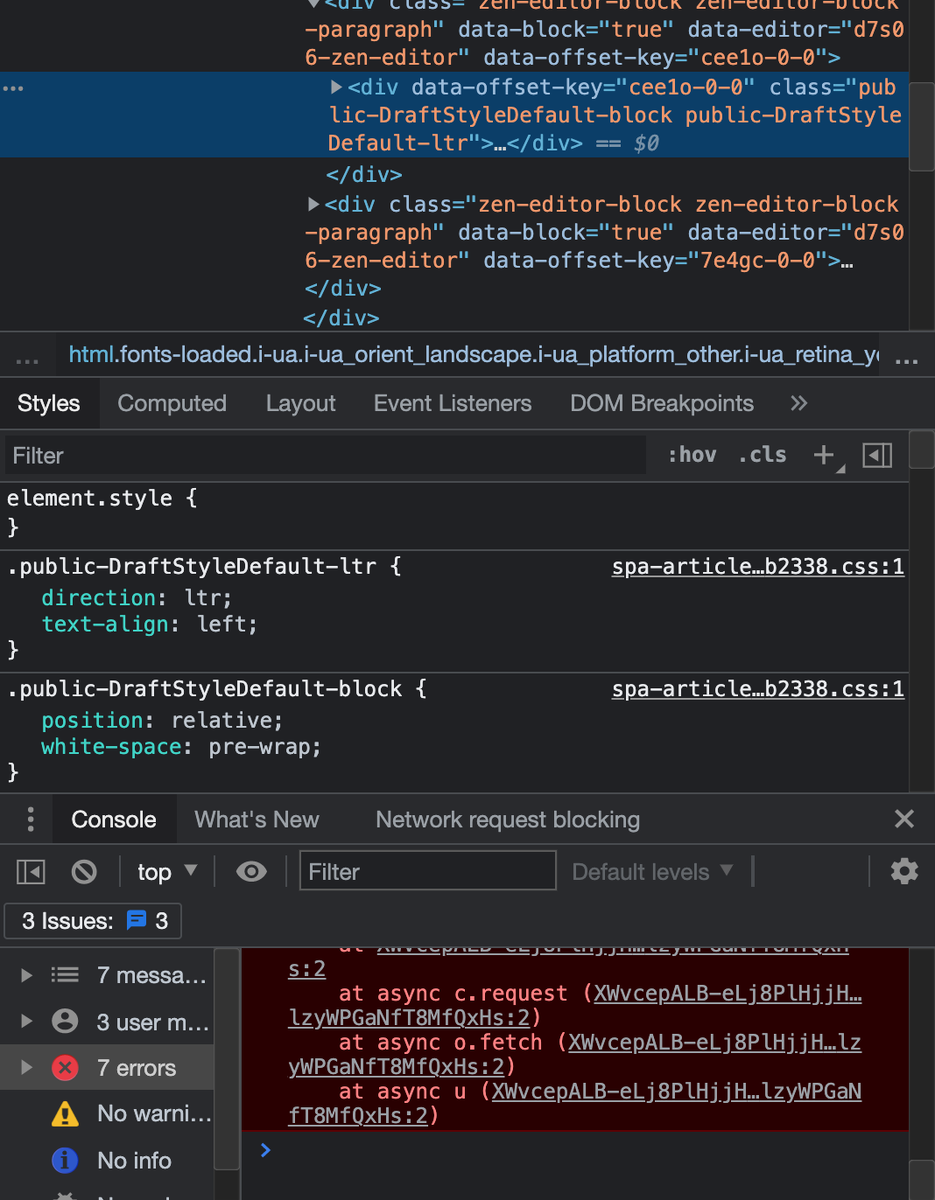Expand the 7 messages sidebar group
935x1200 pixels.
tap(27, 975)
